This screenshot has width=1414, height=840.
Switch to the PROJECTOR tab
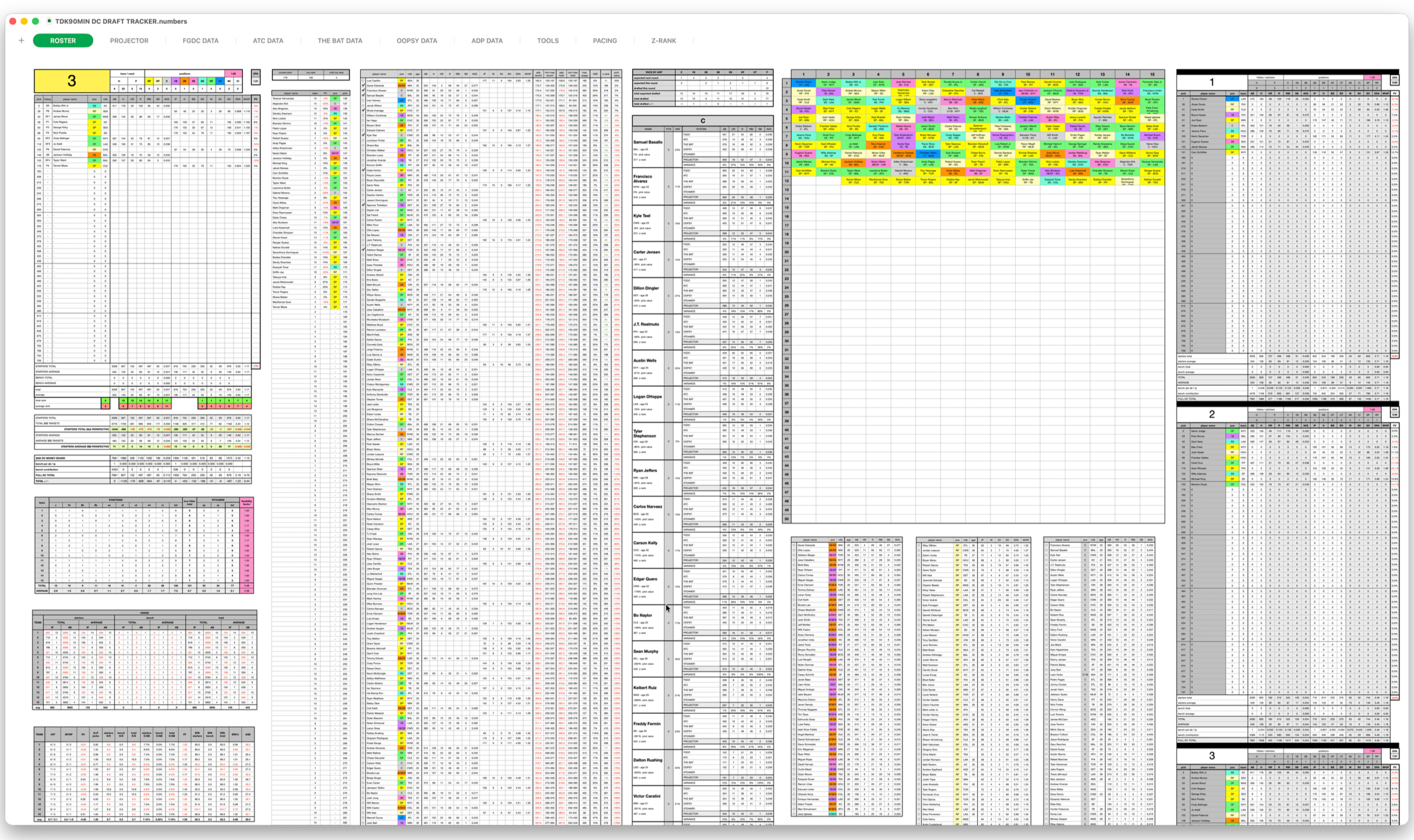128,41
